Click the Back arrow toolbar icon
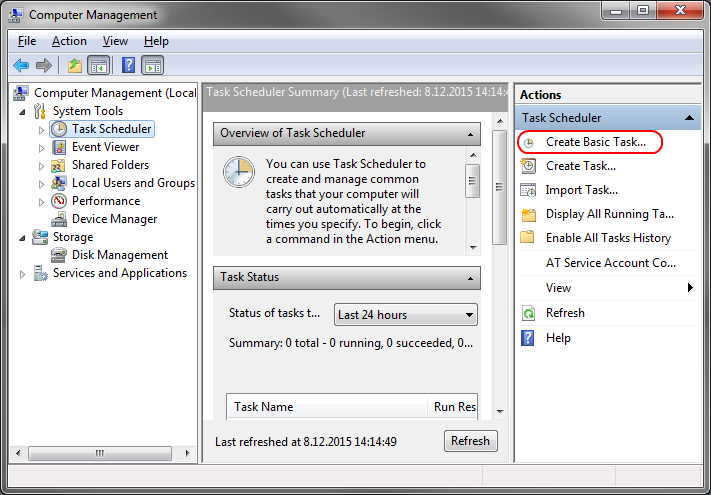Image resolution: width=711 pixels, height=495 pixels. pyautogui.click(x=21, y=66)
